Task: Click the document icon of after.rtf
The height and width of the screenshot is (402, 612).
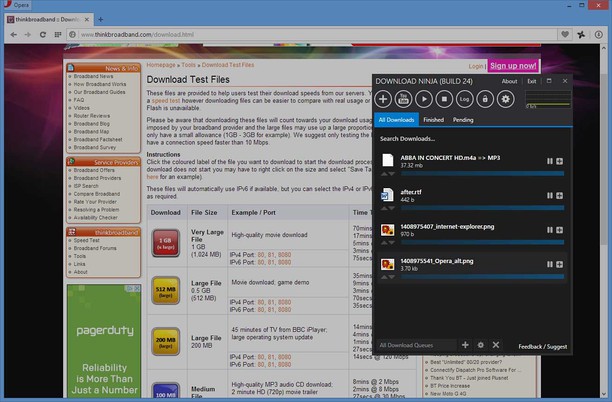Action: (x=387, y=194)
